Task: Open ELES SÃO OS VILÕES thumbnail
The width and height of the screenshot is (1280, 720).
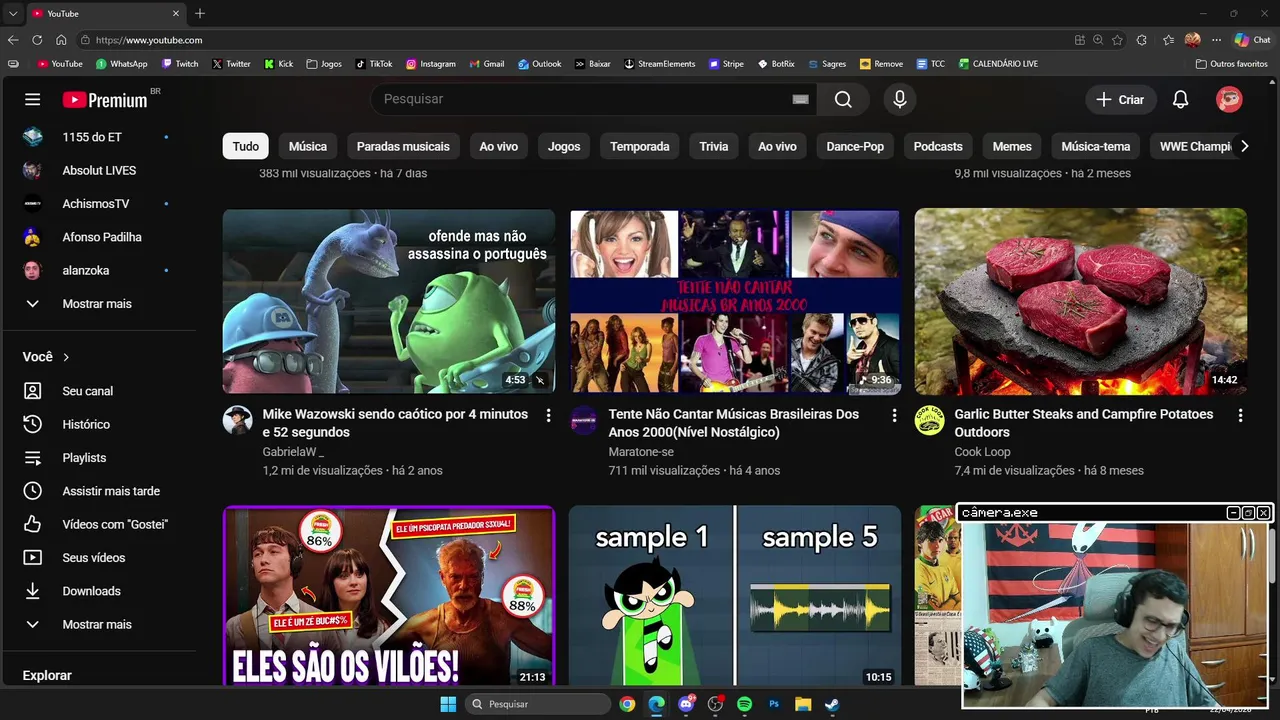Action: [389, 596]
